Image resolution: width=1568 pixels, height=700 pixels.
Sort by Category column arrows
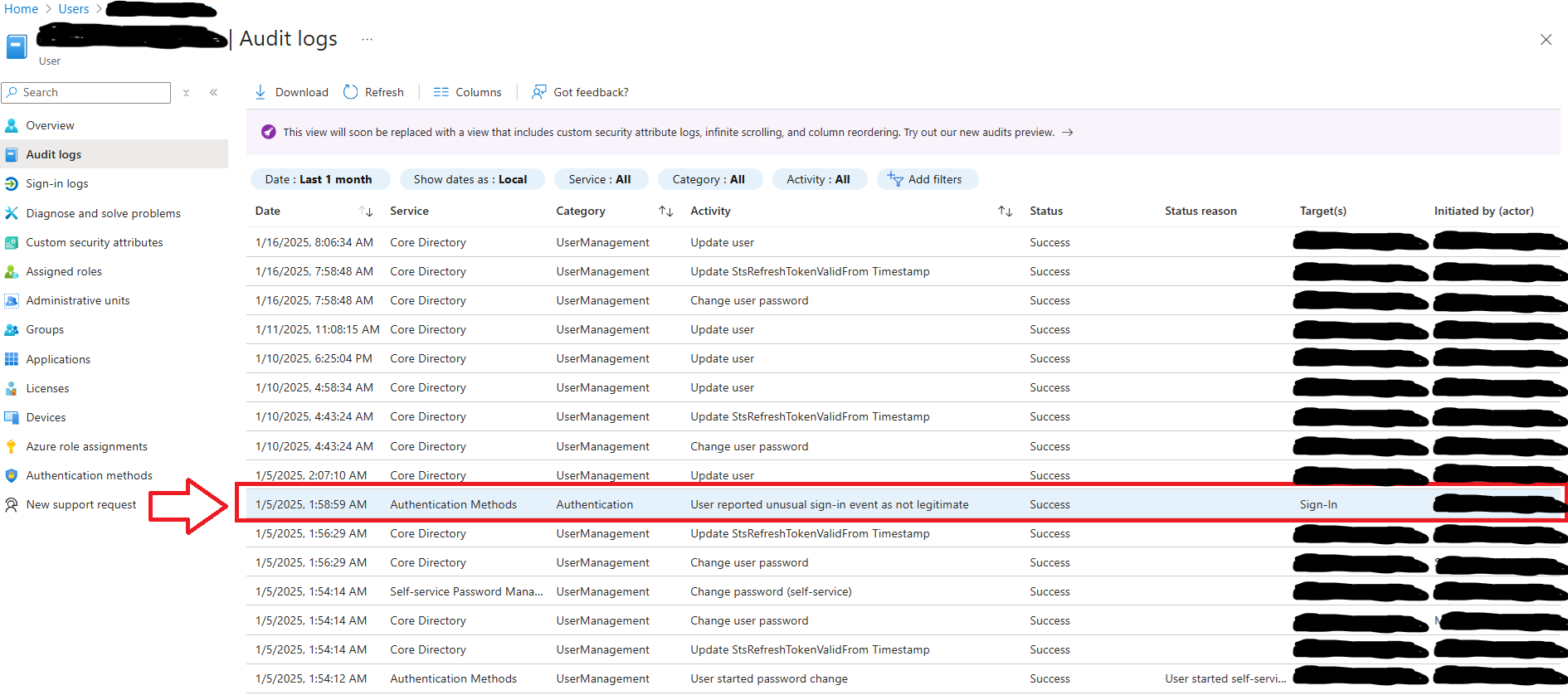click(665, 211)
